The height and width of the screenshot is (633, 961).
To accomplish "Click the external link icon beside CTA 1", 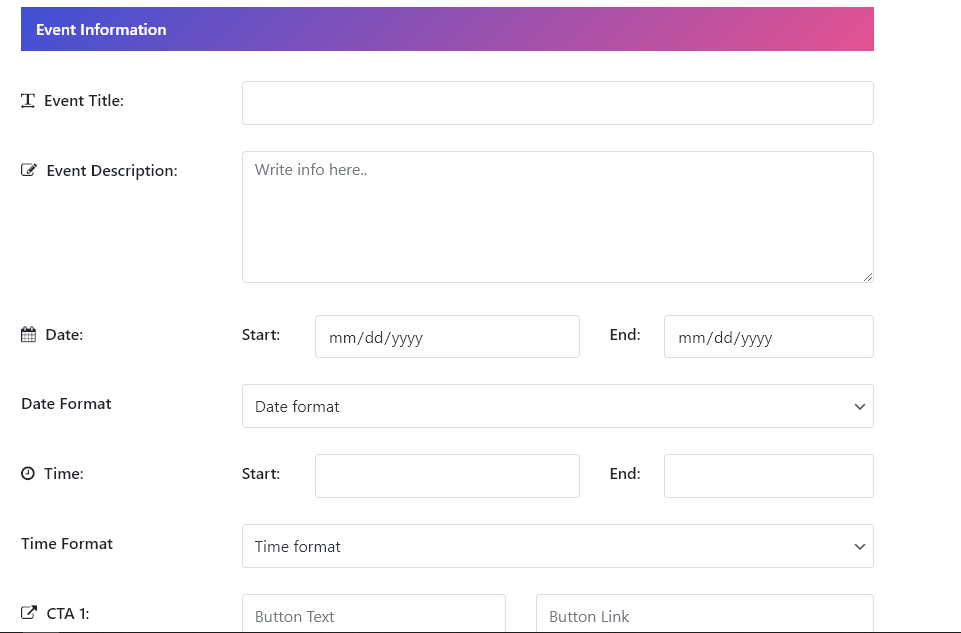I will click(29, 613).
